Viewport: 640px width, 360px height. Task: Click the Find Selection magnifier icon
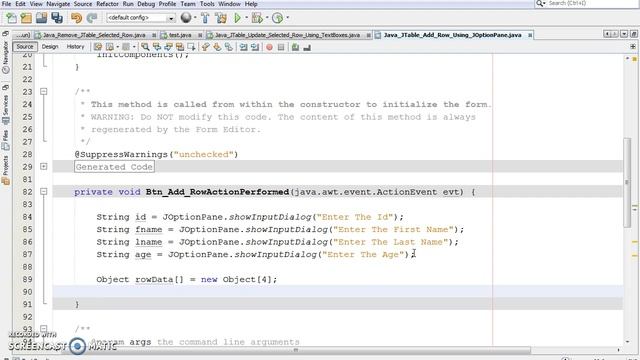[145, 47]
